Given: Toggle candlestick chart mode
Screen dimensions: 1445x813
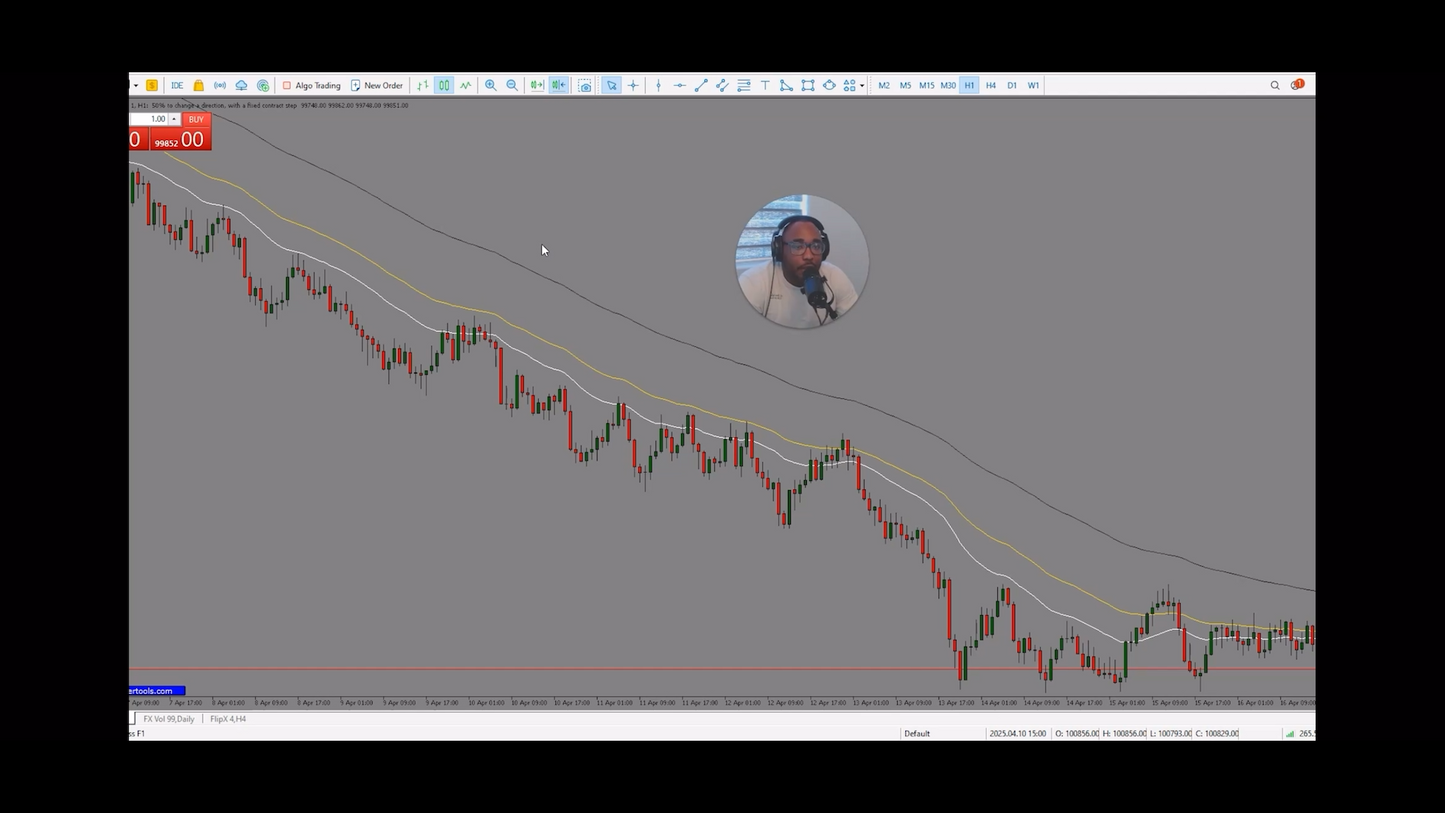Looking at the screenshot, I should point(444,85).
